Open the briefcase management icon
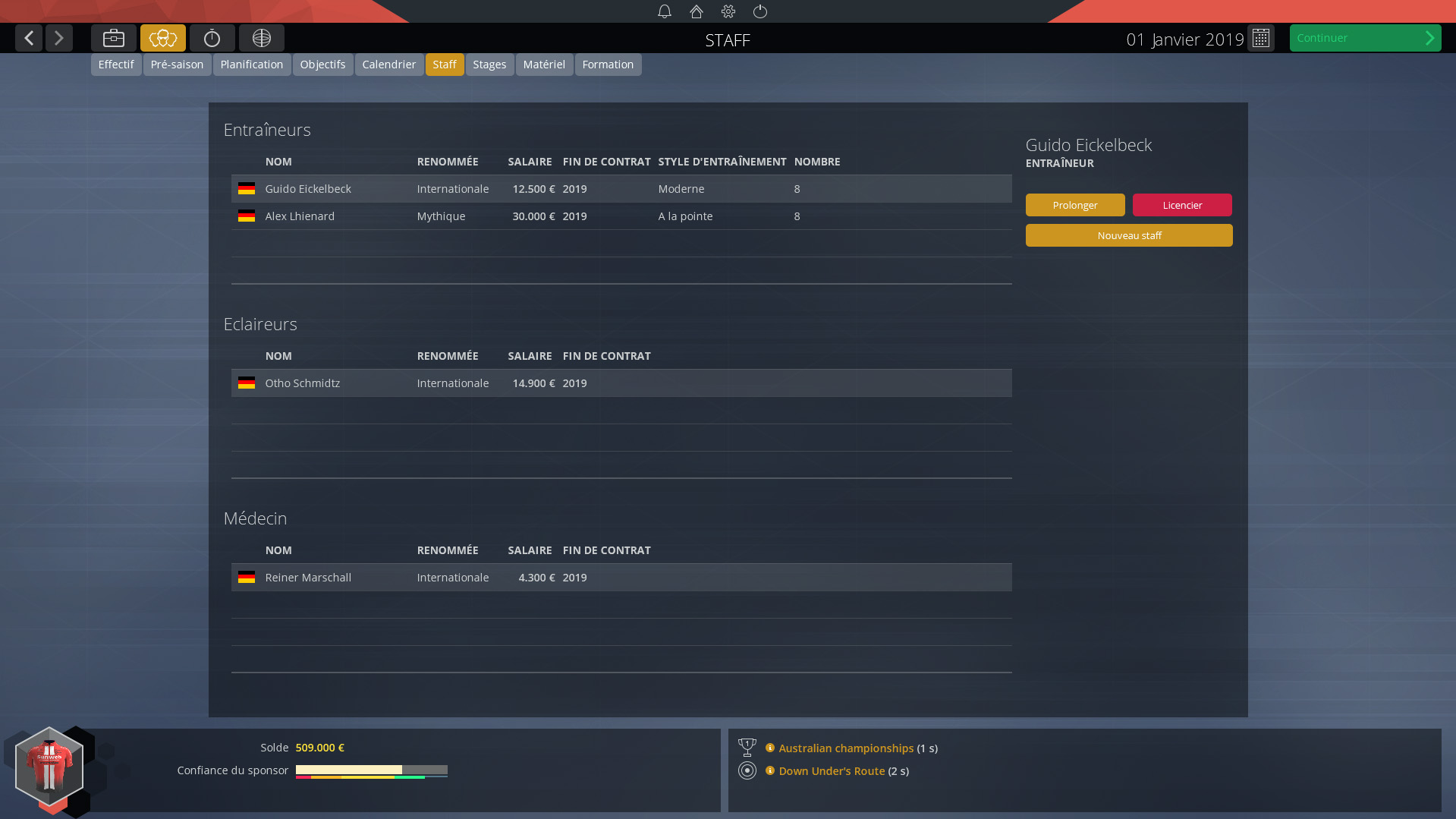Viewport: 1456px width, 819px height. click(x=114, y=38)
